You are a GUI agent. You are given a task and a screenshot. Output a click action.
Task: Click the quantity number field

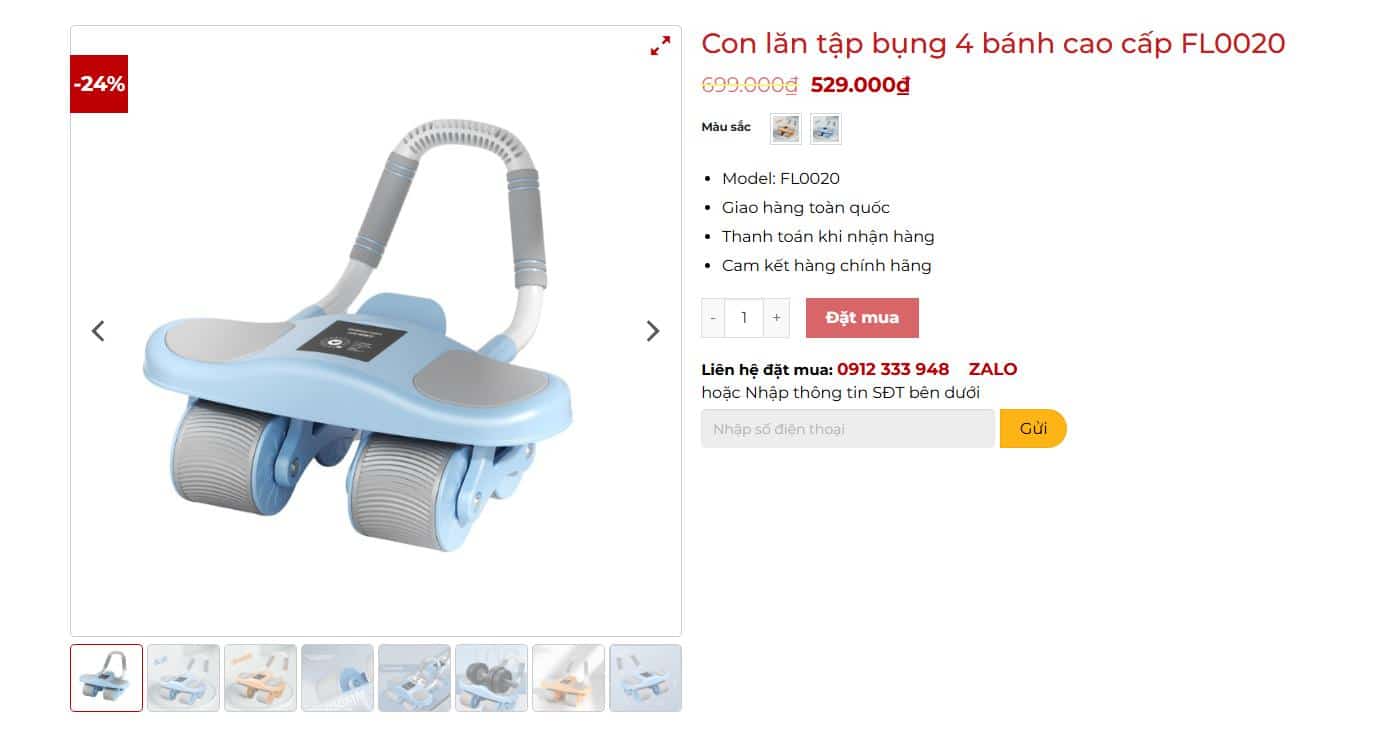[x=744, y=318]
